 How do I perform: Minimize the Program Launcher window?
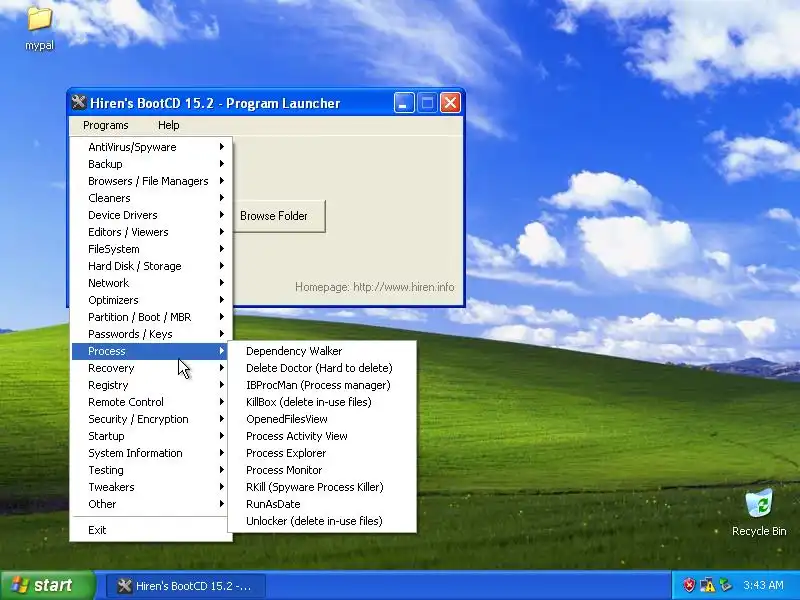pyautogui.click(x=404, y=103)
